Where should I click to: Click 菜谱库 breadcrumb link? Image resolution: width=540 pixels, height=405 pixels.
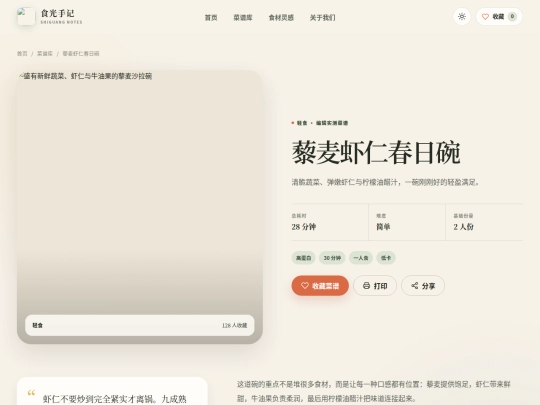(45, 53)
